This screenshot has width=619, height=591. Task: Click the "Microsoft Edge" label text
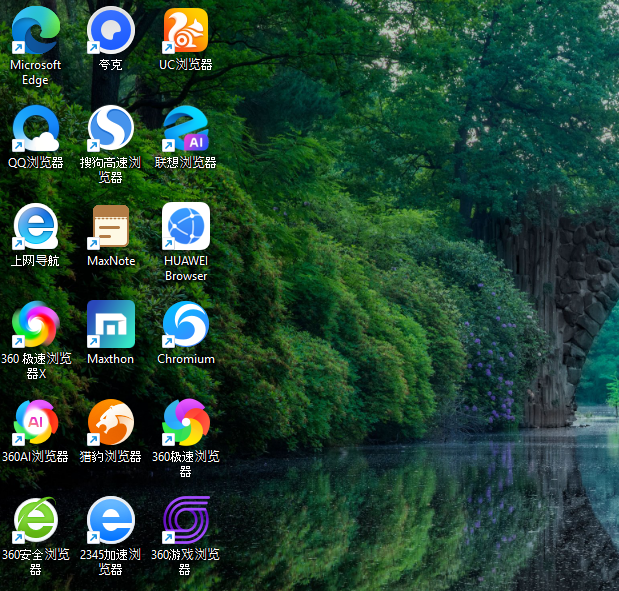[x=36, y=72]
